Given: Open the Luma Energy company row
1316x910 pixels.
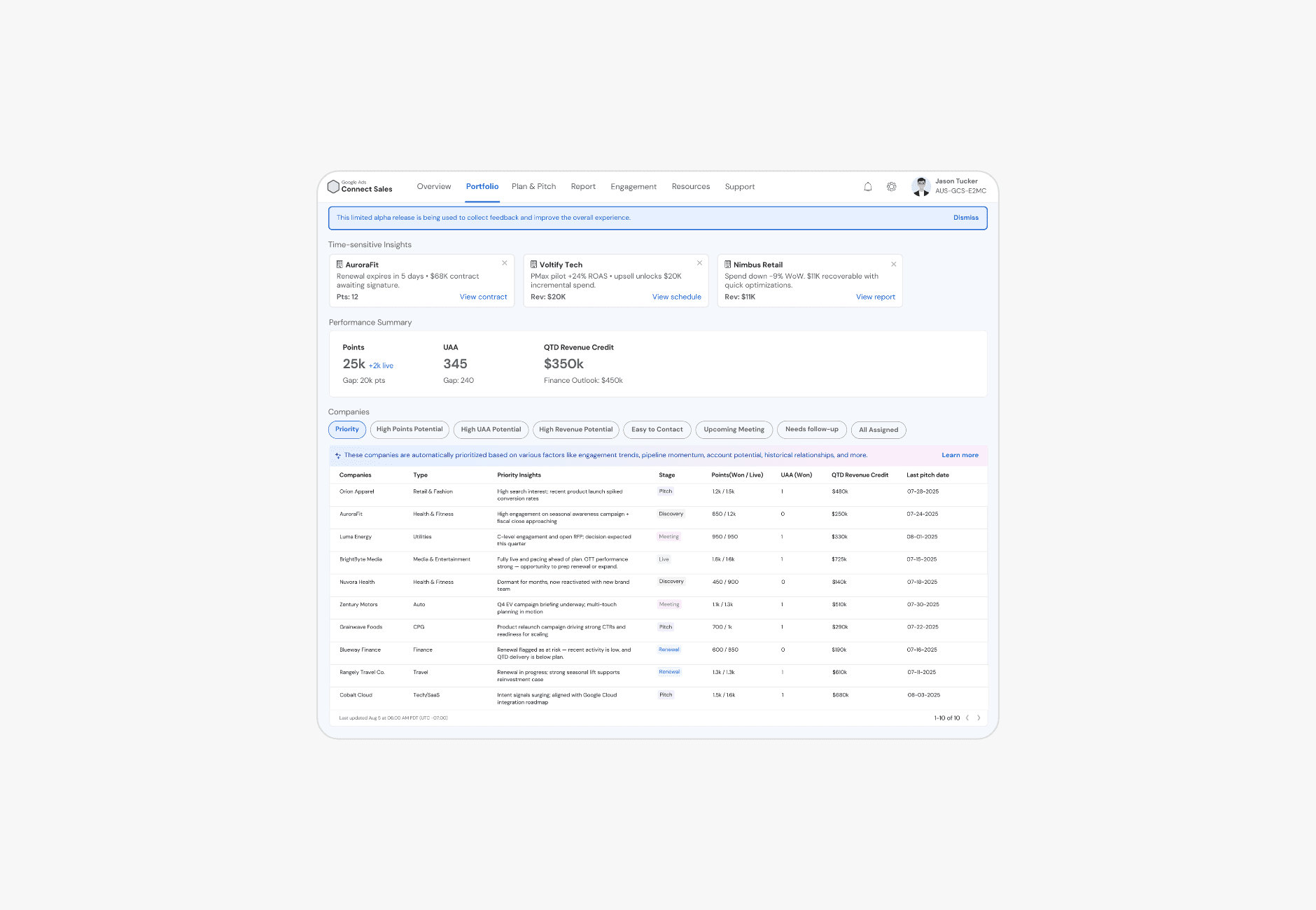Looking at the screenshot, I should [x=658, y=540].
